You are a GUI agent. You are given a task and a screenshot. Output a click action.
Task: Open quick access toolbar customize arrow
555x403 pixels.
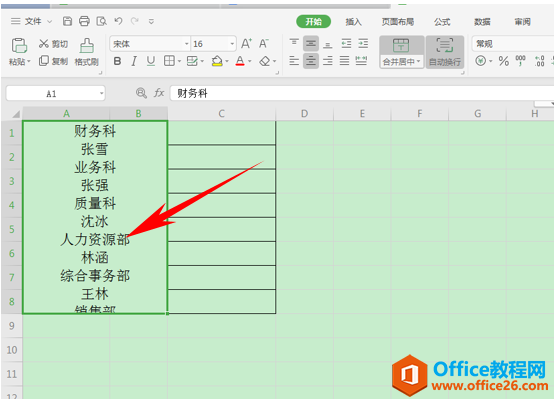coord(151,22)
